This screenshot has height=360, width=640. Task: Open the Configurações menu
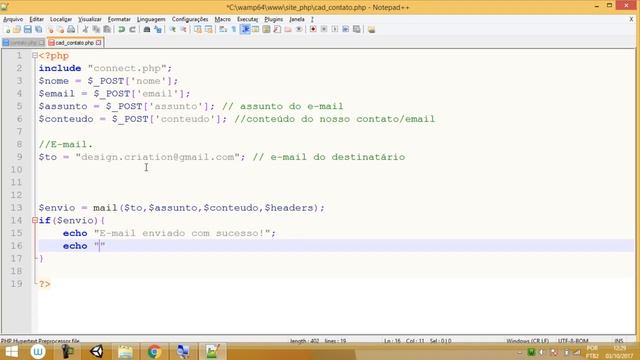pos(190,19)
